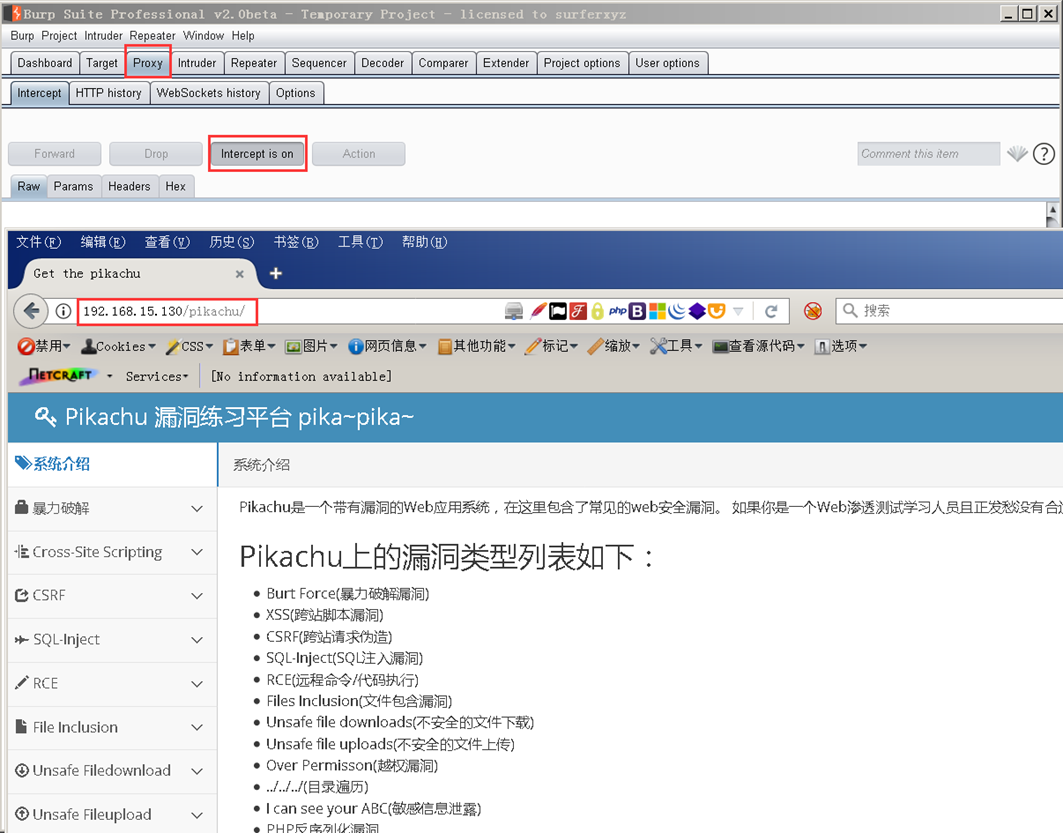Open the Burp 'Project' menu
1063x833 pixels.
(59, 36)
